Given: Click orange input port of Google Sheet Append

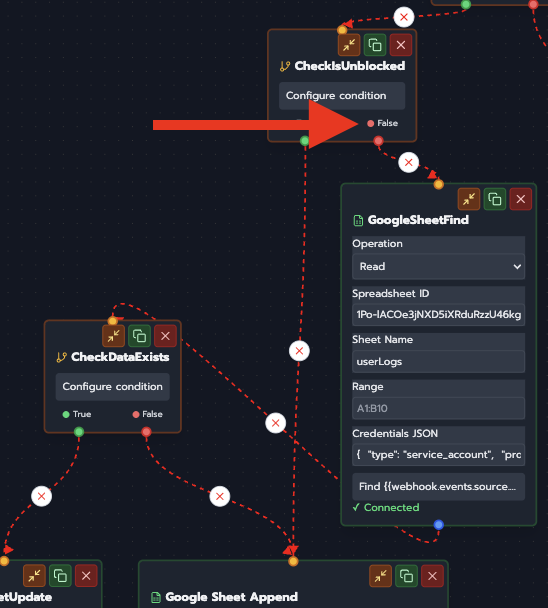Looking at the screenshot, I should 293,561.
